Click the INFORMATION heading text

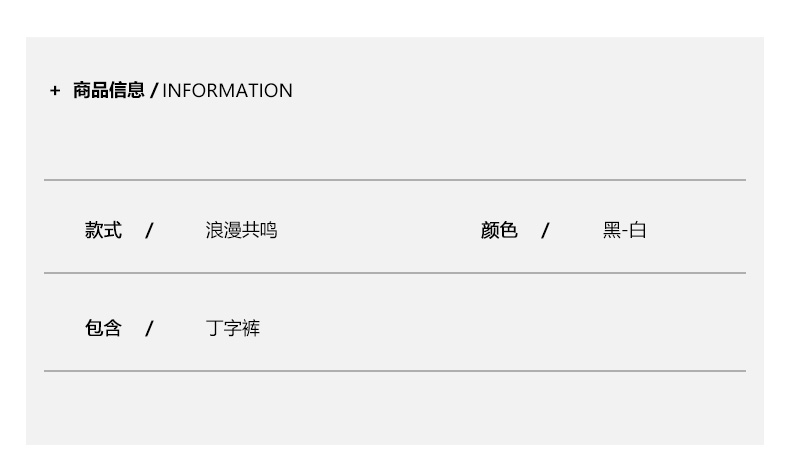click(228, 91)
